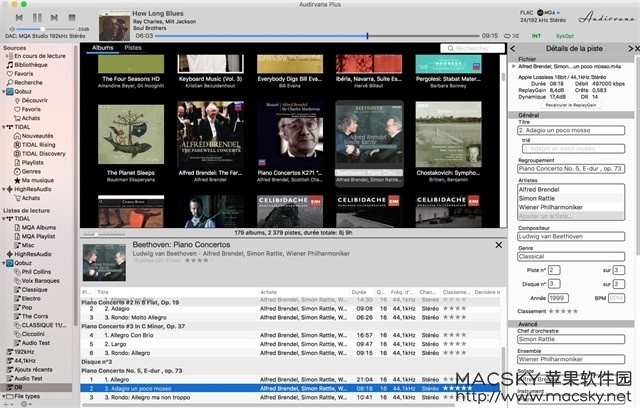
Task: Rate the Beethoven Piano Concertos album stars
Action: pos(196,260)
